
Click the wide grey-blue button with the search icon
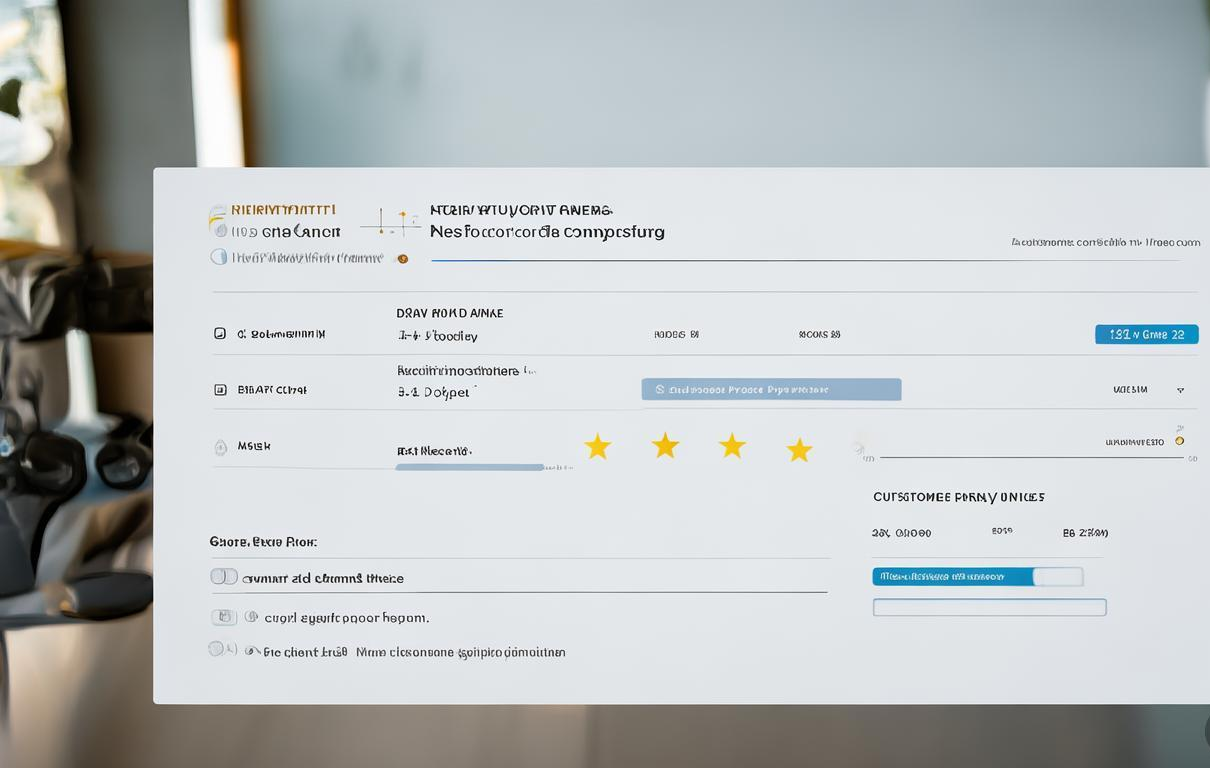[x=771, y=389]
